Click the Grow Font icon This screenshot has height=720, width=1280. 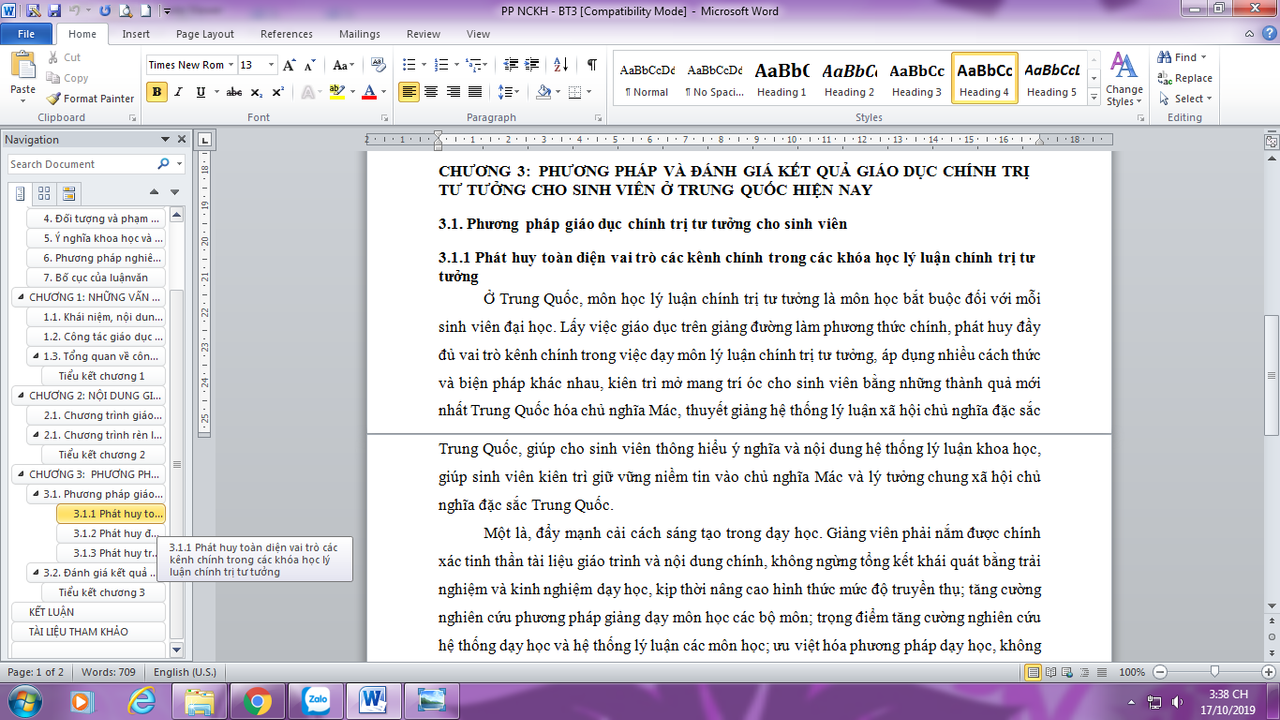[289, 65]
